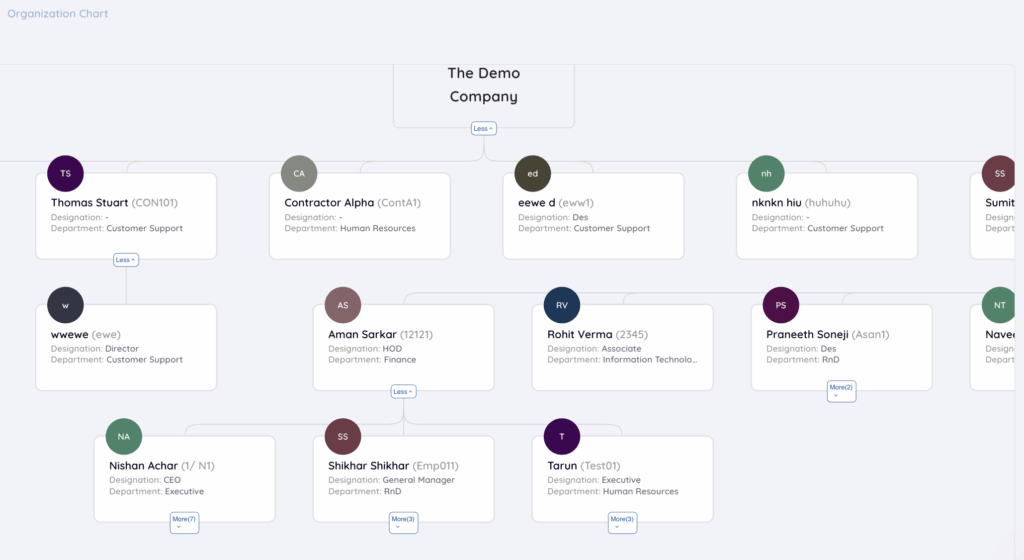Collapse Aman Sarkar's subtree via Less

tap(403, 391)
